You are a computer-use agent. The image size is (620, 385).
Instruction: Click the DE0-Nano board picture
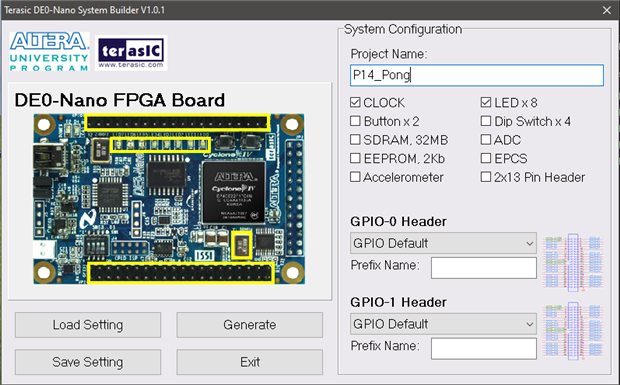point(169,199)
